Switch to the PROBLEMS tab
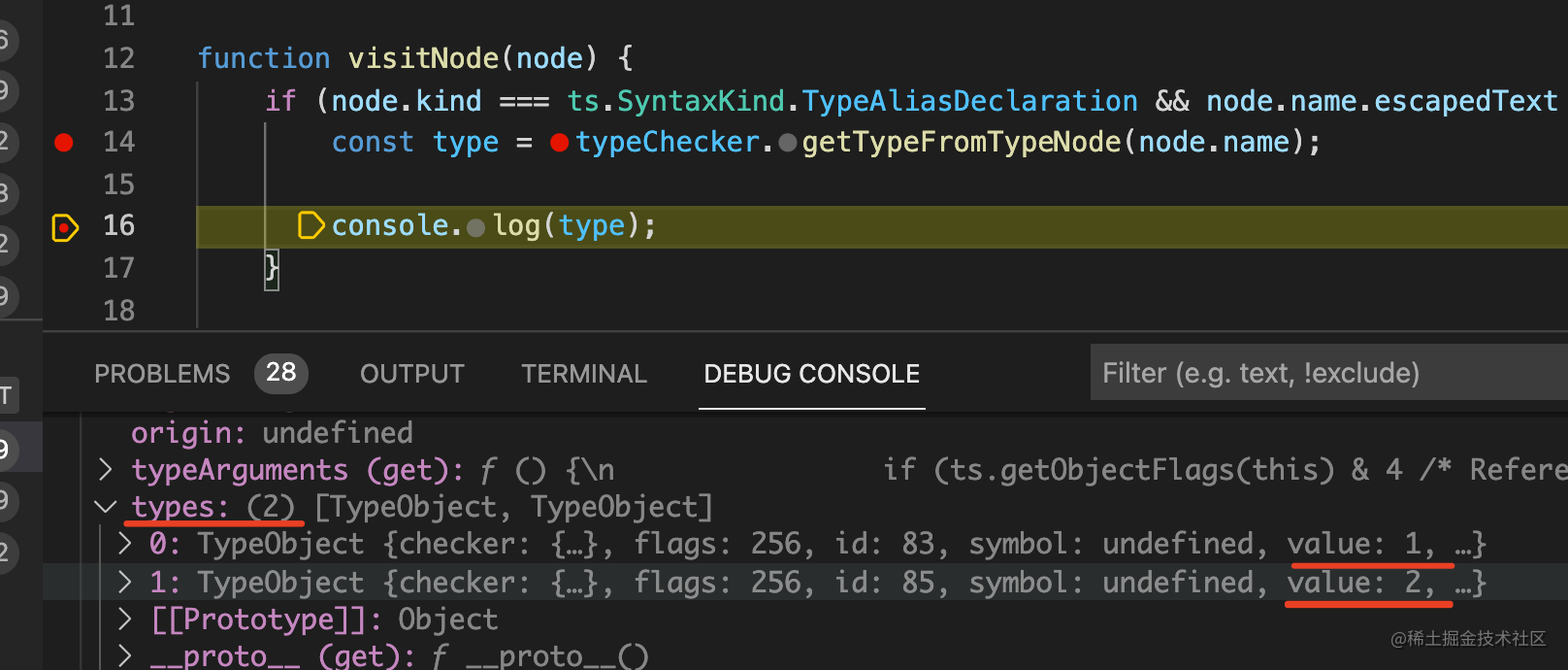The height and width of the screenshot is (670, 1568). (x=162, y=374)
